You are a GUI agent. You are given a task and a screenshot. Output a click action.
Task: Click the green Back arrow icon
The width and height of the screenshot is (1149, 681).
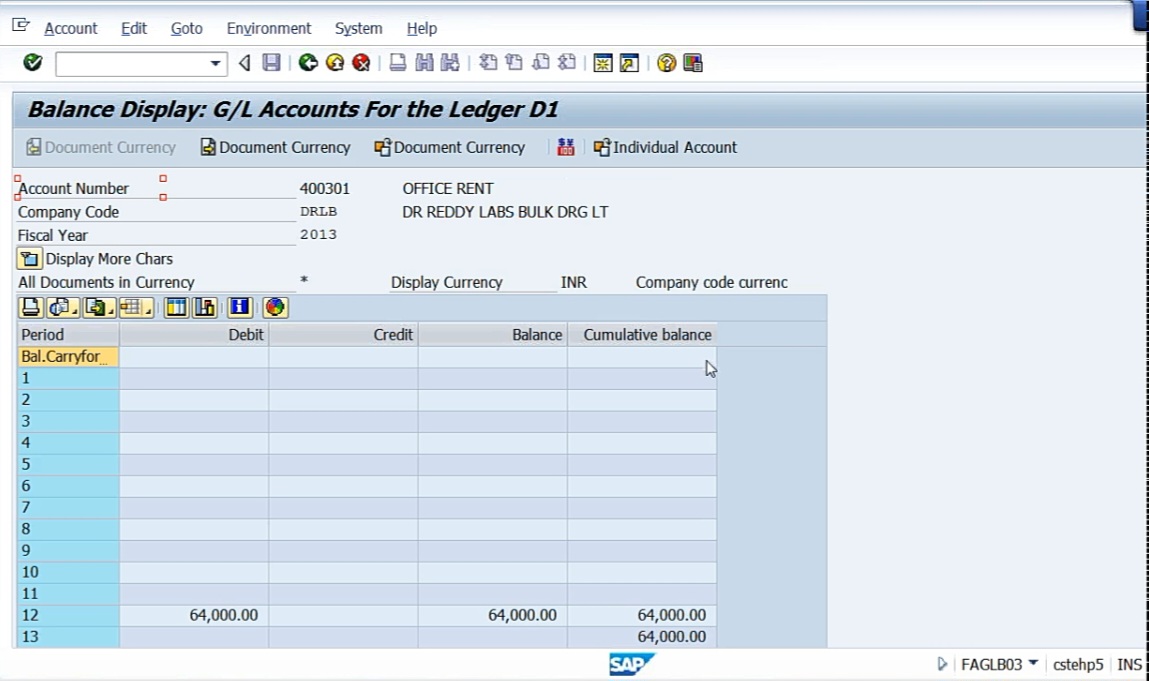(x=309, y=63)
